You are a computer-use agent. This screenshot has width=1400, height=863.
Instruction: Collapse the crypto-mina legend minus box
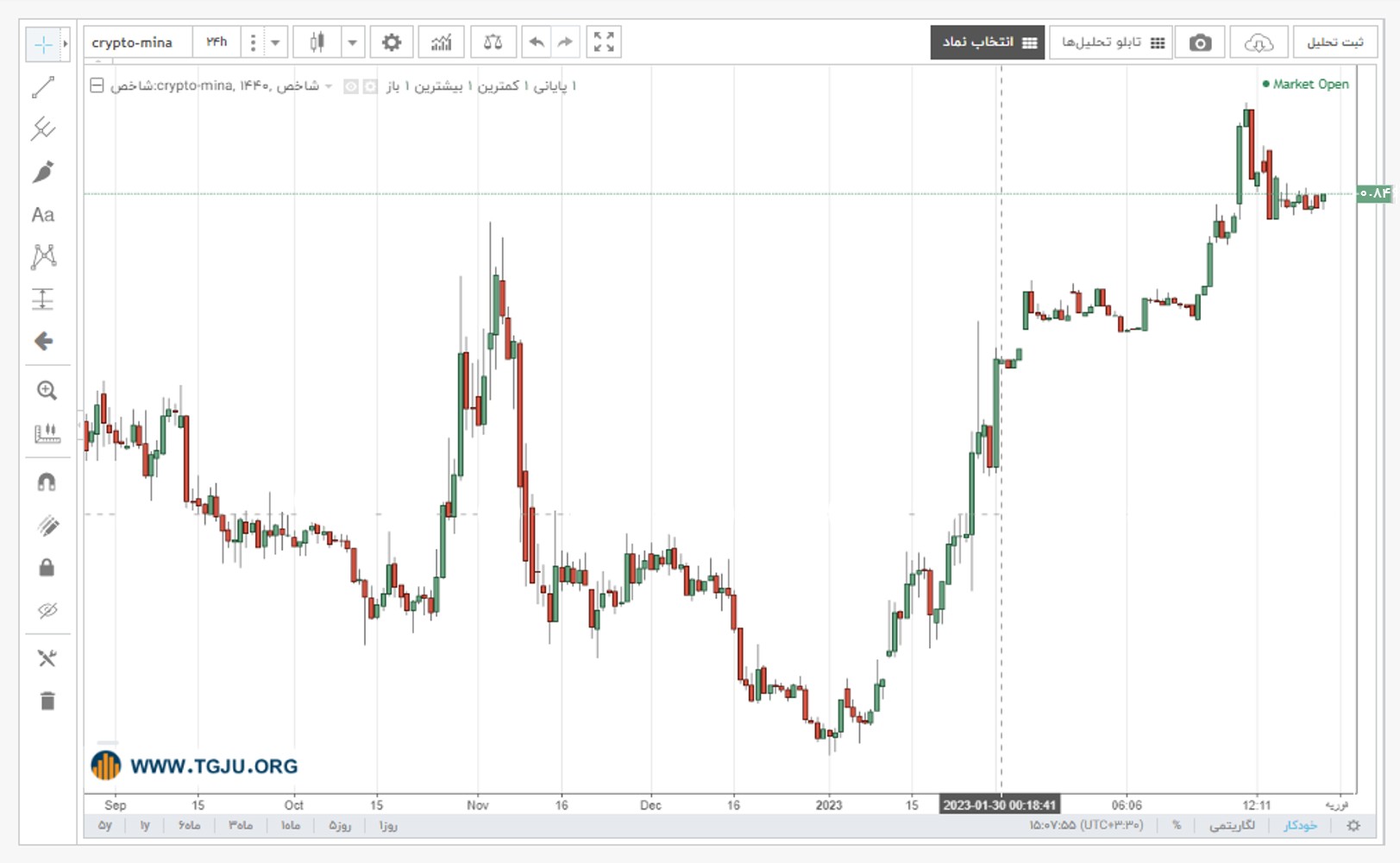click(97, 85)
